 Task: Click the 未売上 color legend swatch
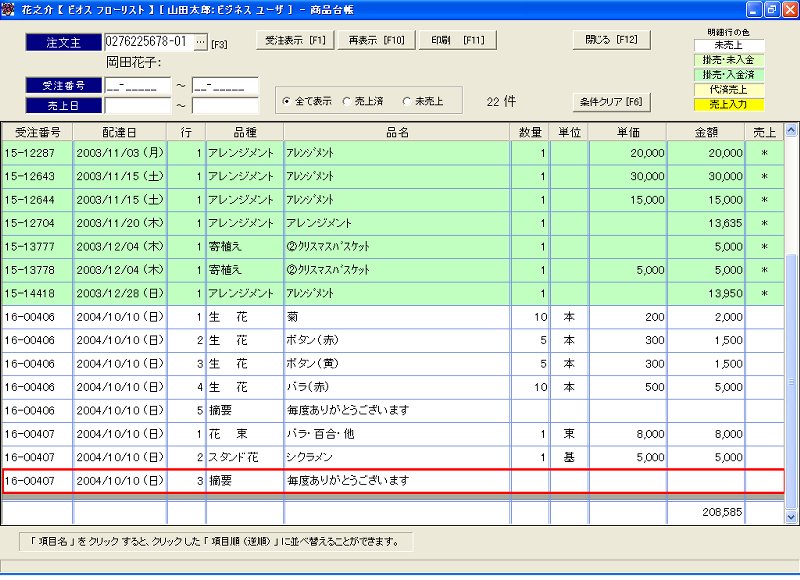pos(729,45)
